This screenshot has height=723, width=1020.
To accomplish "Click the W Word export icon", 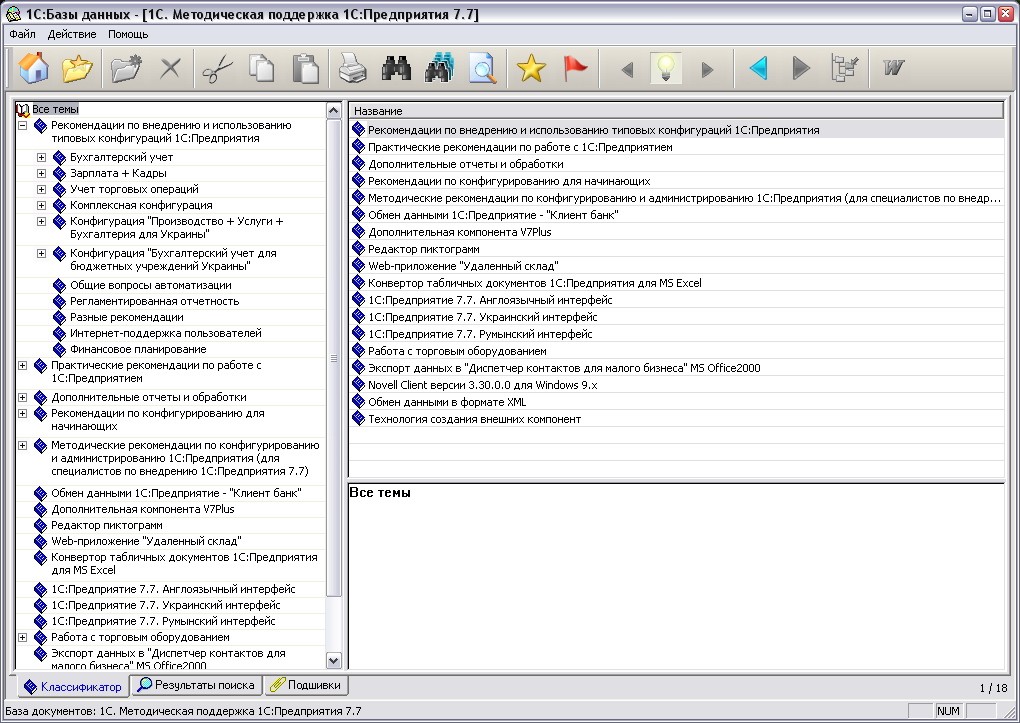I will (x=893, y=67).
